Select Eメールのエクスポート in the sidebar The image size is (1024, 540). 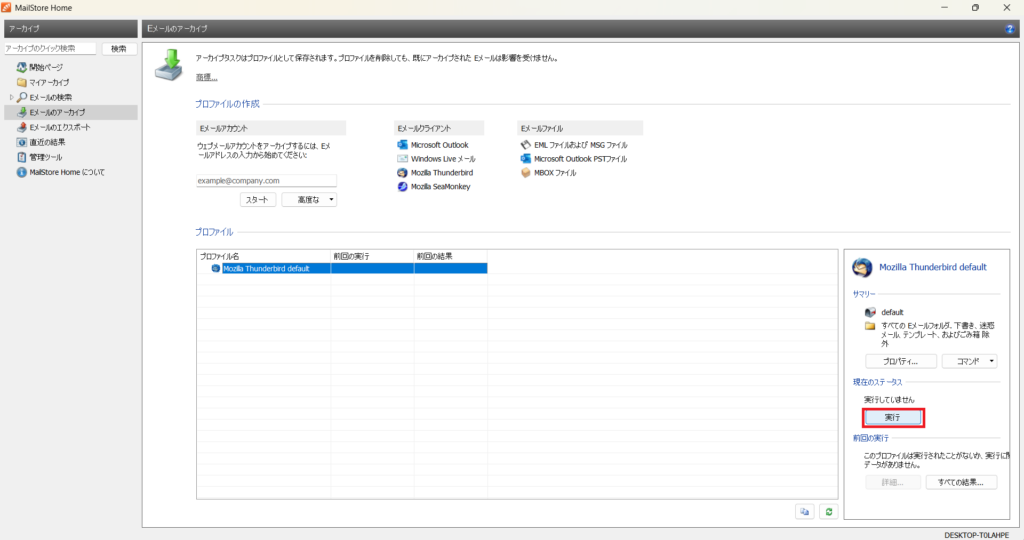point(59,127)
